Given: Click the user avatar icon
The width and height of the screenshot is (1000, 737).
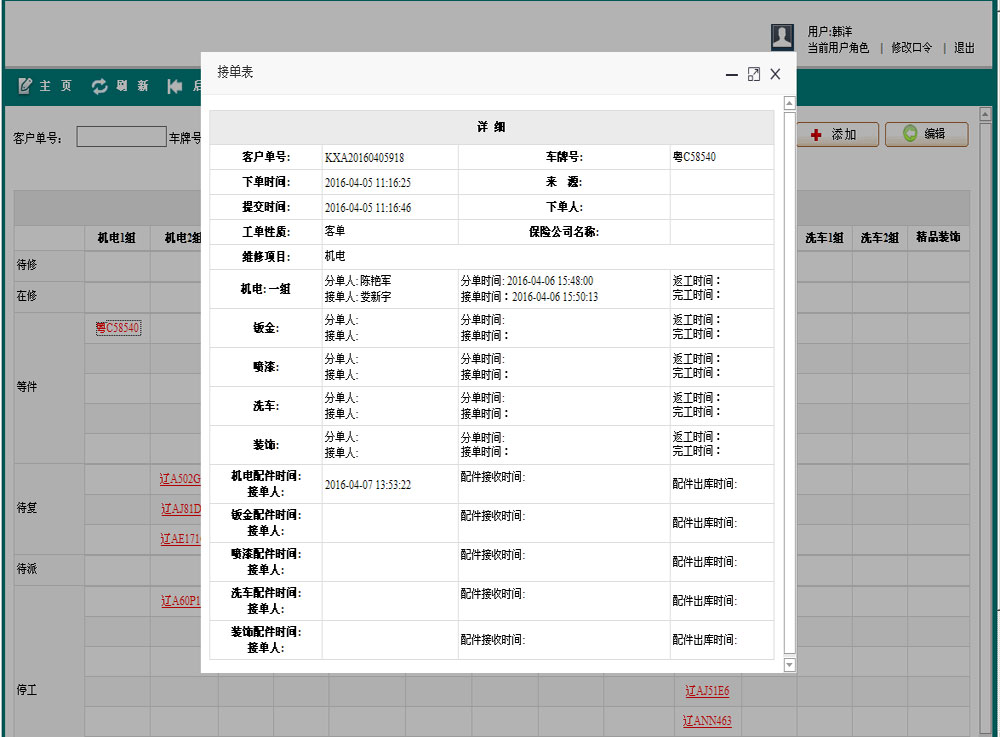Looking at the screenshot, I should click(782, 38).
